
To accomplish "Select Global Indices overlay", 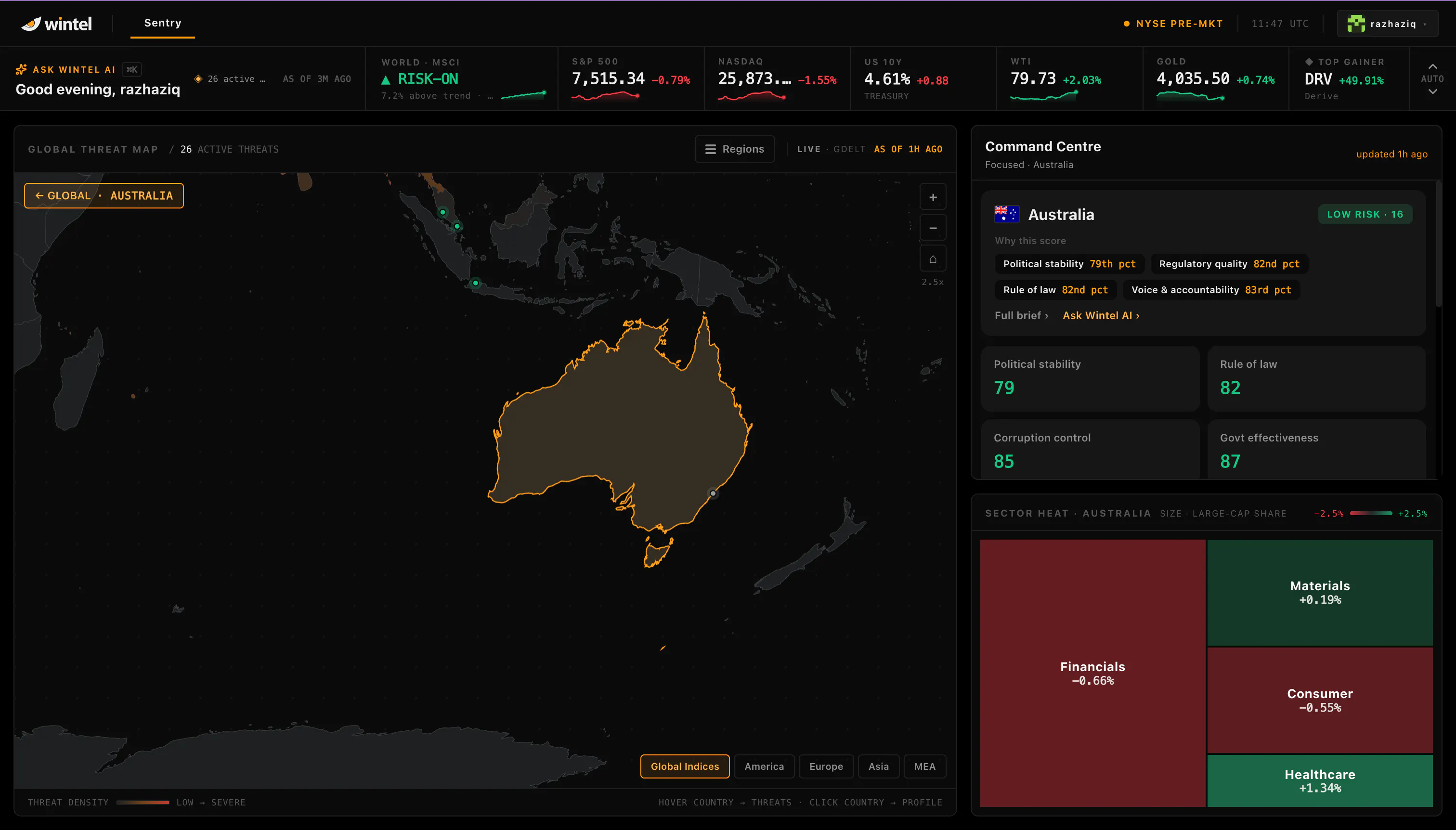I will point(685,766).
